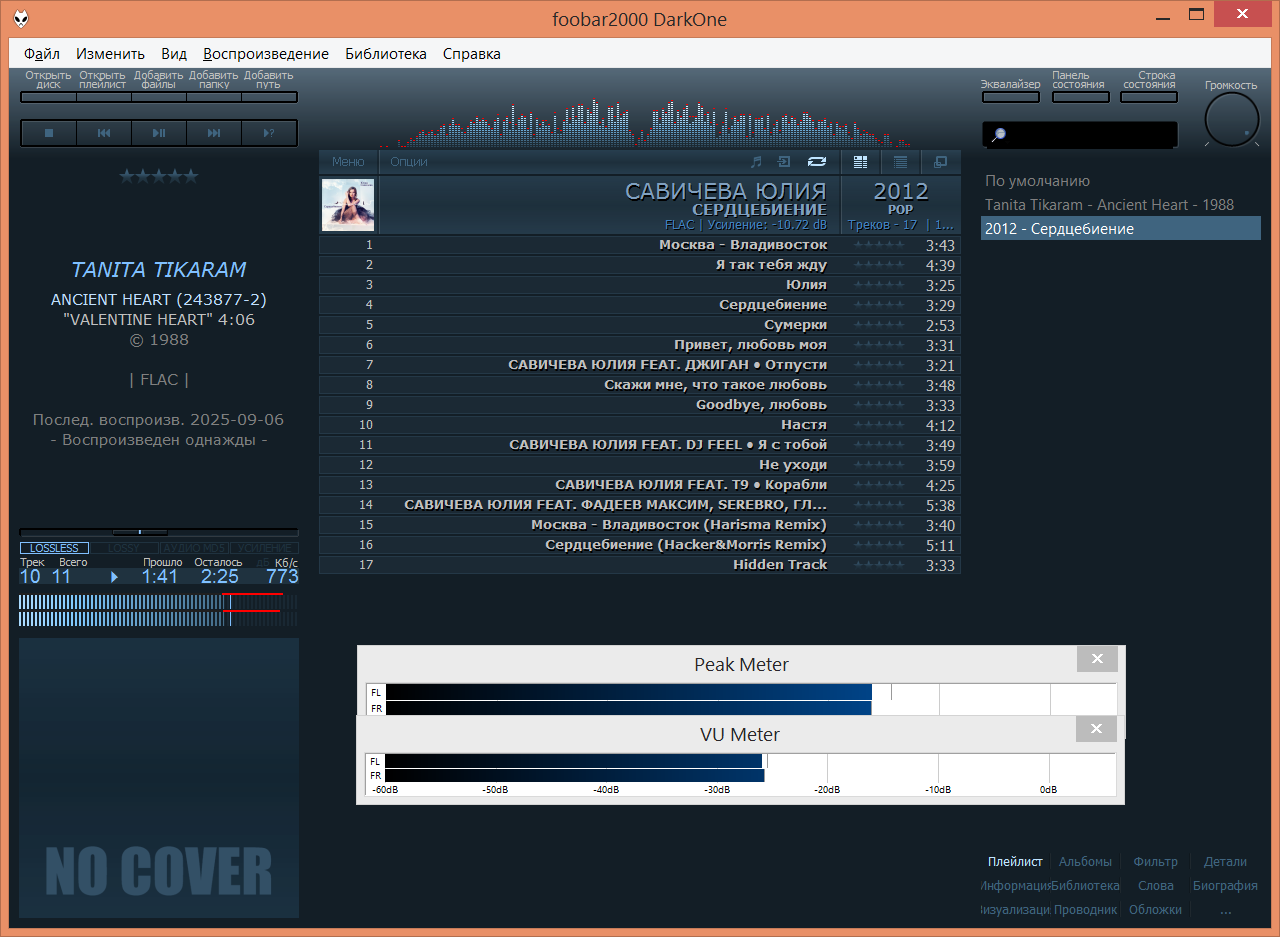Open the Воспроизведение menu
Viewport: 1280px width, 937px height.
pos(265,54)
